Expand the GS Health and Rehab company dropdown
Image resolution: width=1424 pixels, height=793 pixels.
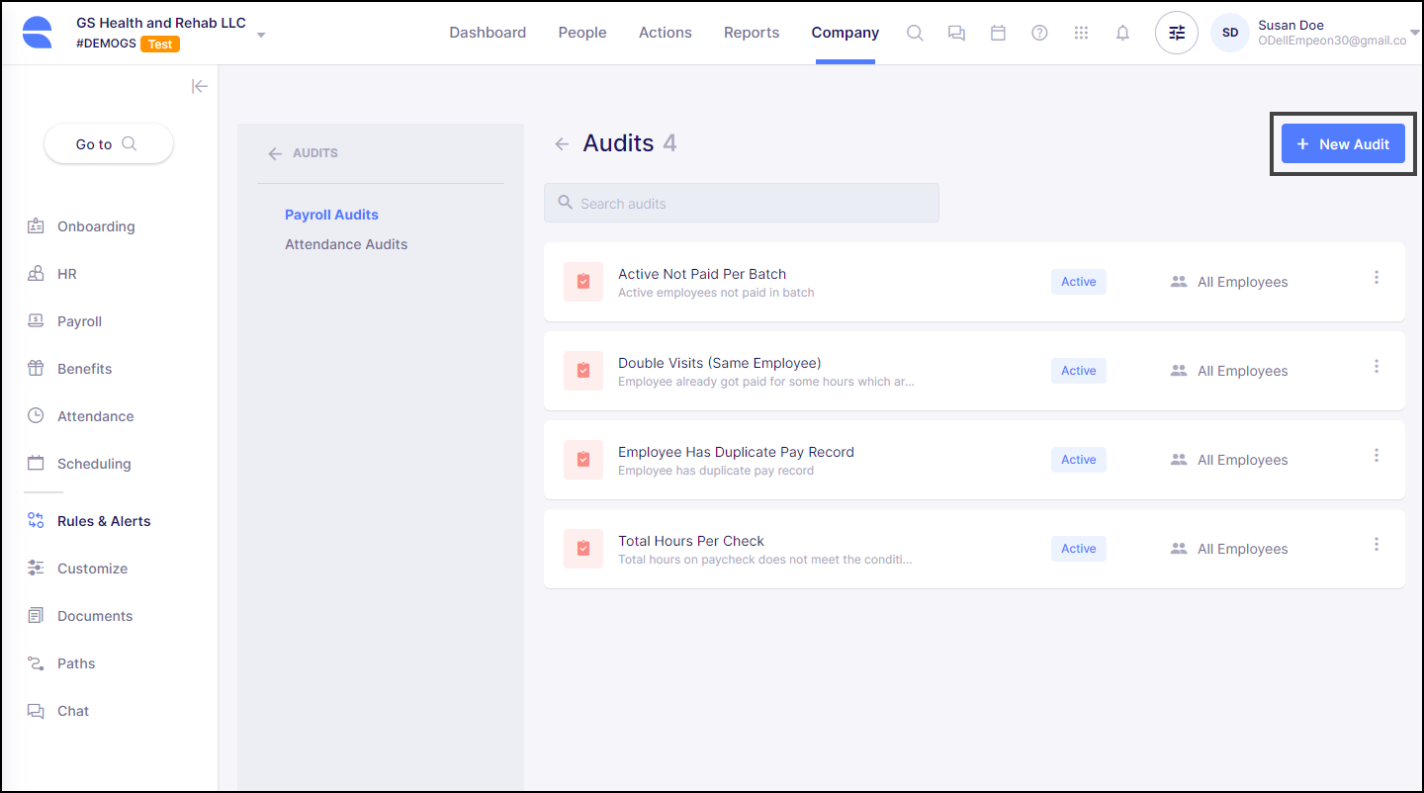pos(261,35)
